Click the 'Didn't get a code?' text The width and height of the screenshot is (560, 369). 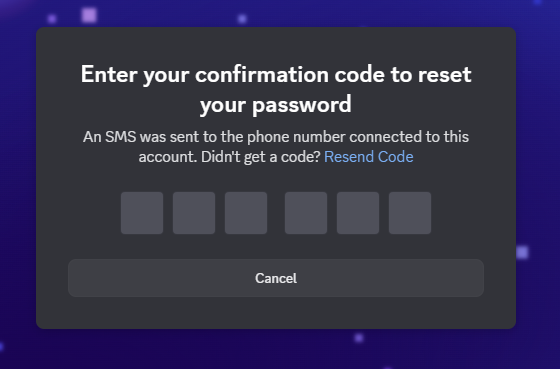click(x=261, y=157)
